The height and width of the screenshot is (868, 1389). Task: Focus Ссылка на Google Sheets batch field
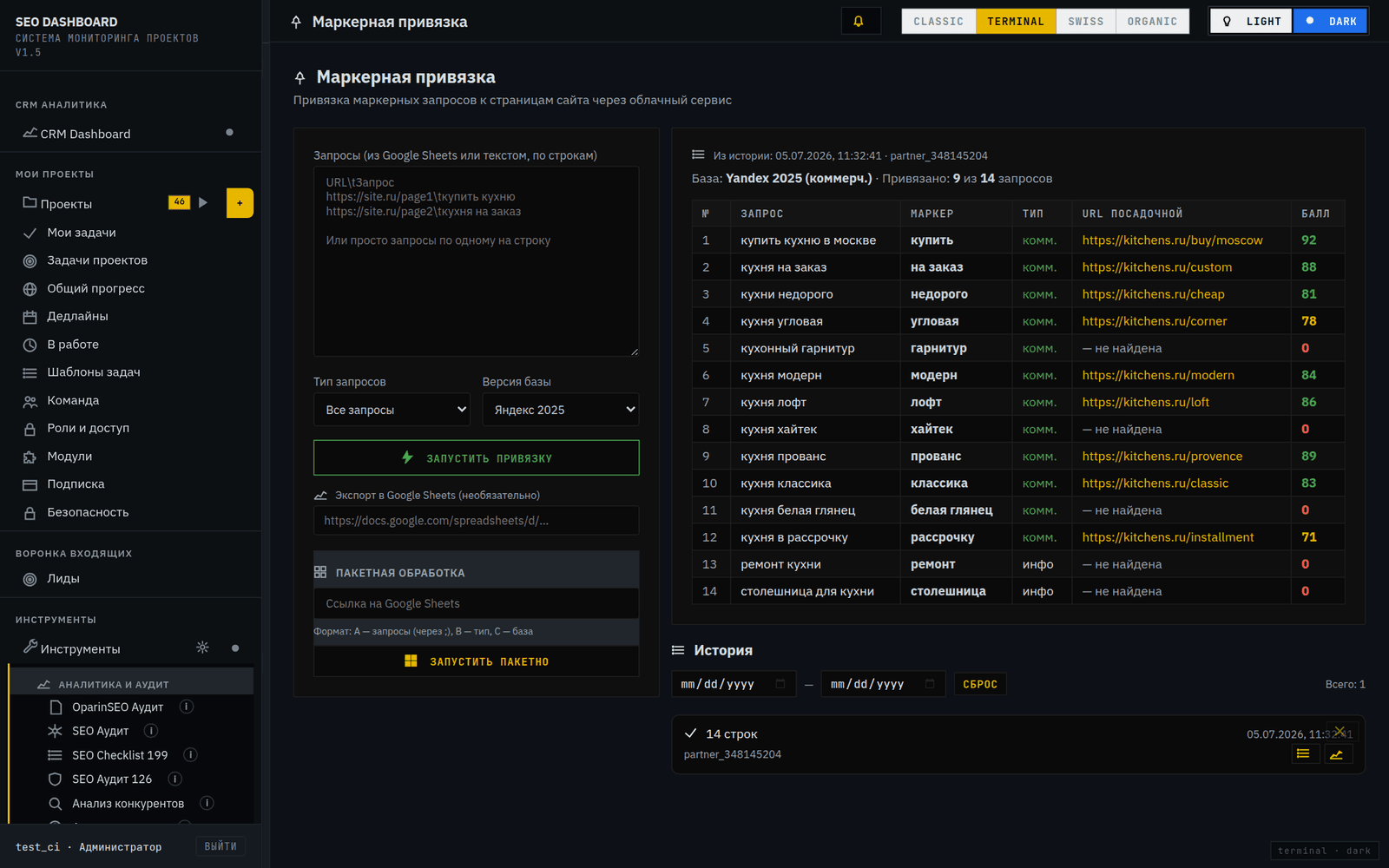477,603
